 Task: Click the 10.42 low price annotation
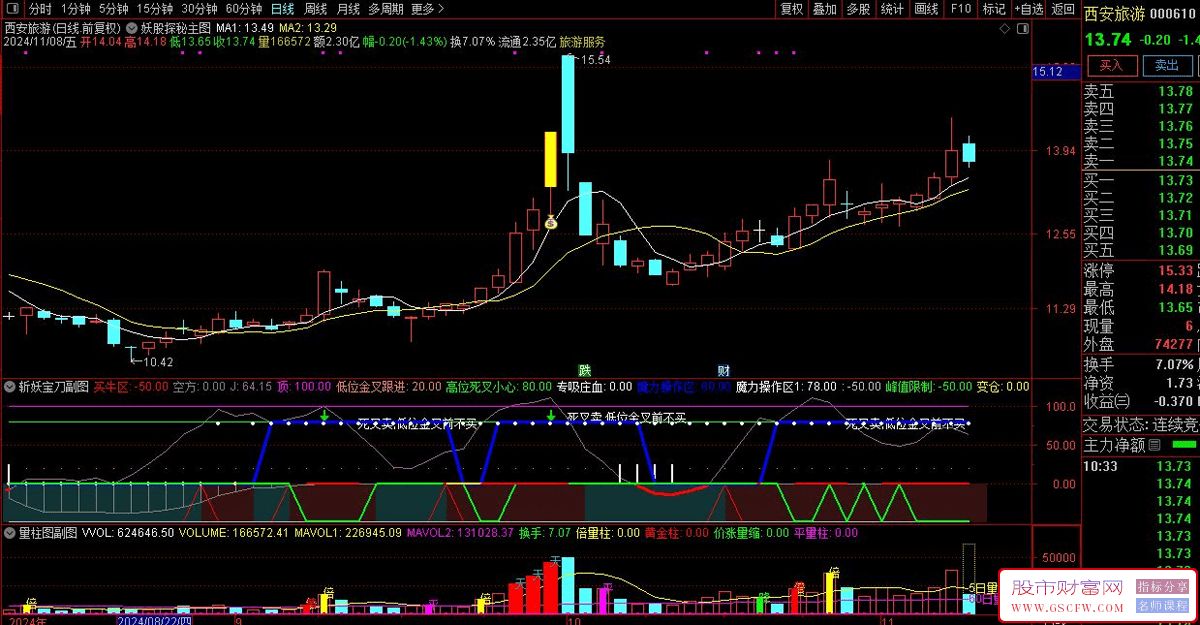(157, 362)
